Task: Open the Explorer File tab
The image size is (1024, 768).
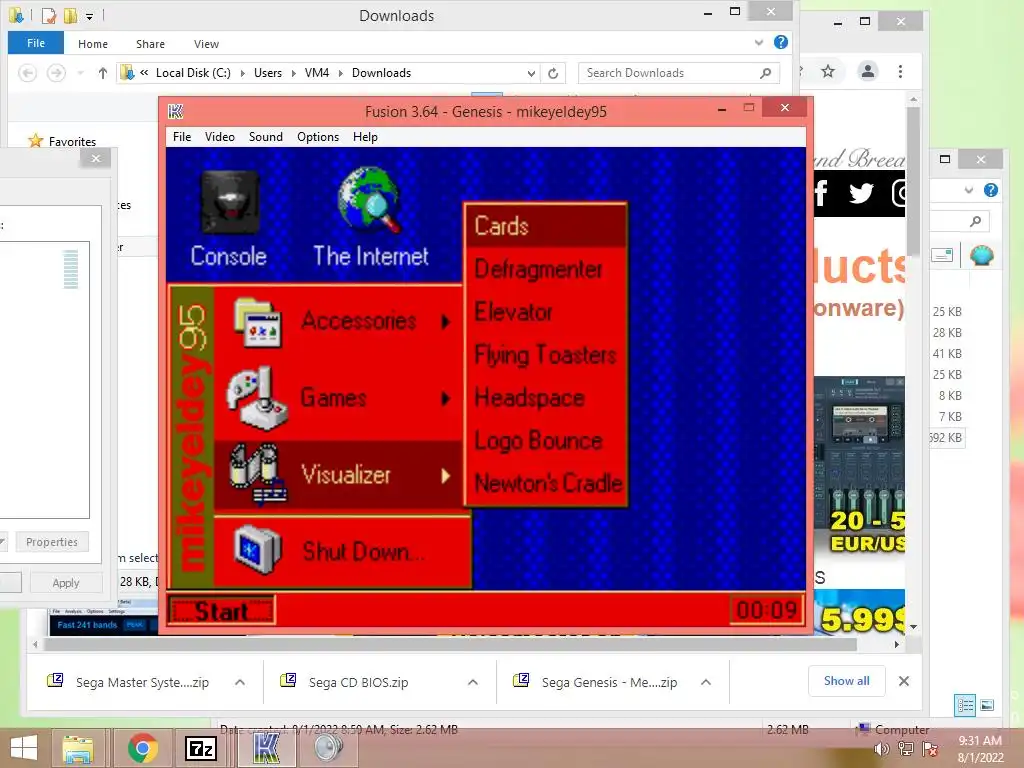Action: [36, 43]
